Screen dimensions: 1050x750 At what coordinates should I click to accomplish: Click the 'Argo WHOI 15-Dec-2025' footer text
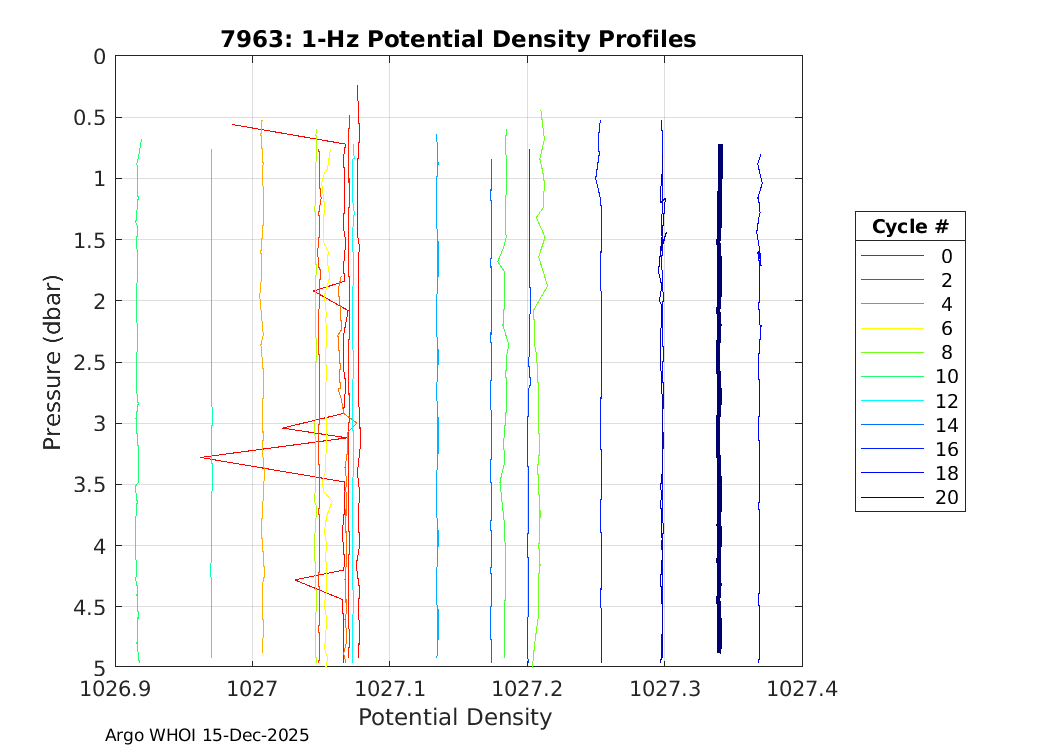(x=207, y=735)
